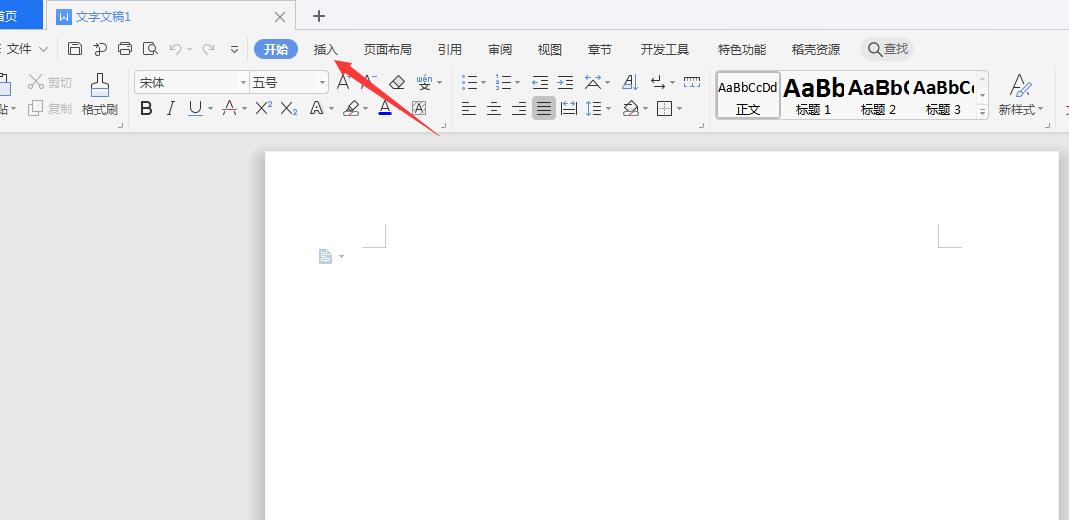Open the 特色功能 tab
The width and height of the screenshot is (1069, 520).
(742, 49)
